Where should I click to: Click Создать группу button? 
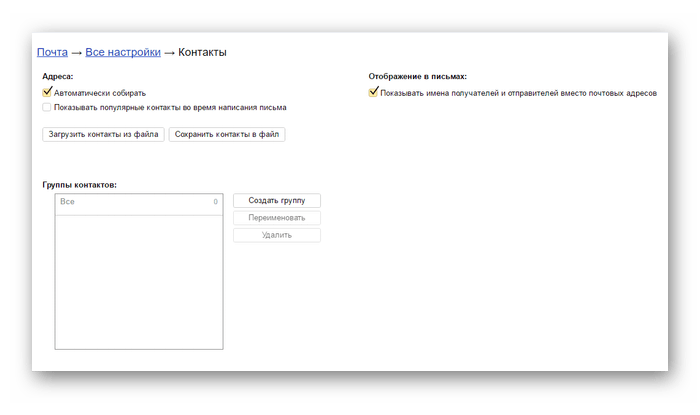coord(277,200)
